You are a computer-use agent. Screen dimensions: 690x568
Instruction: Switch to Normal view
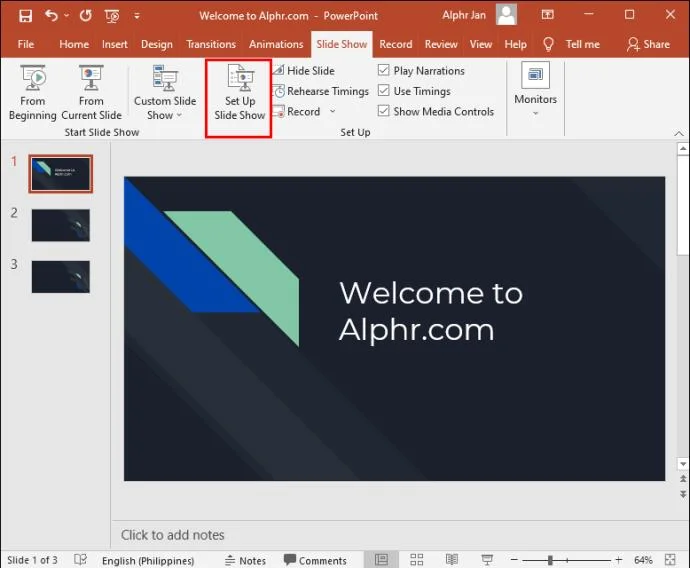(381, 560)
